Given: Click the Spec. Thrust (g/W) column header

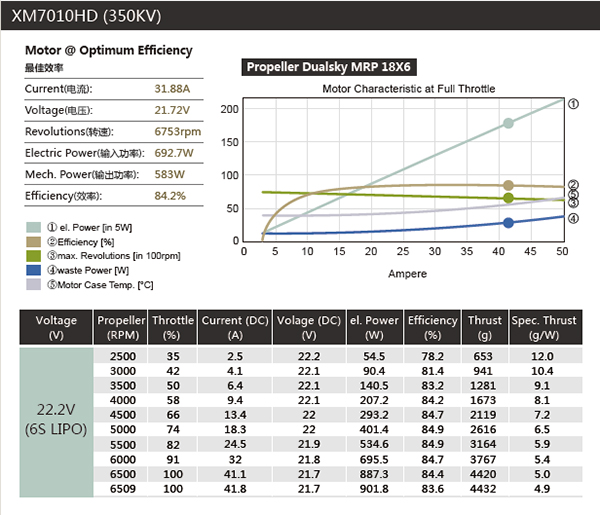Looking at the screenshot, I should click(544, 327).
